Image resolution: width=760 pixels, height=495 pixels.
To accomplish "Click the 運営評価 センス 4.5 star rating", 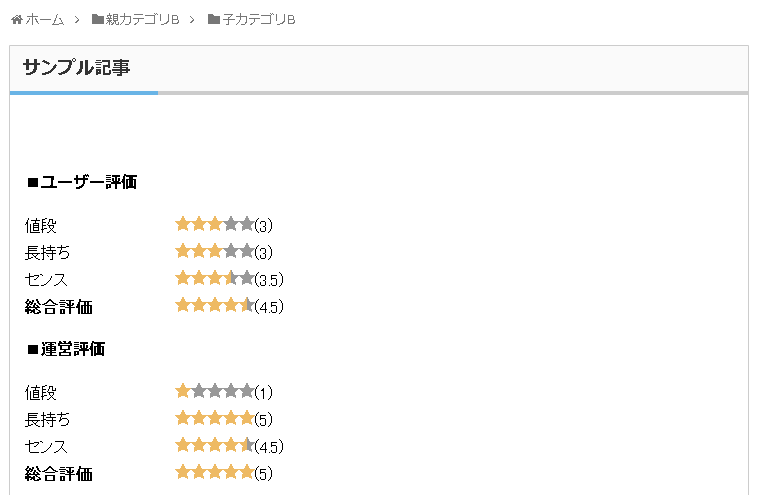I will pos(215,446).
